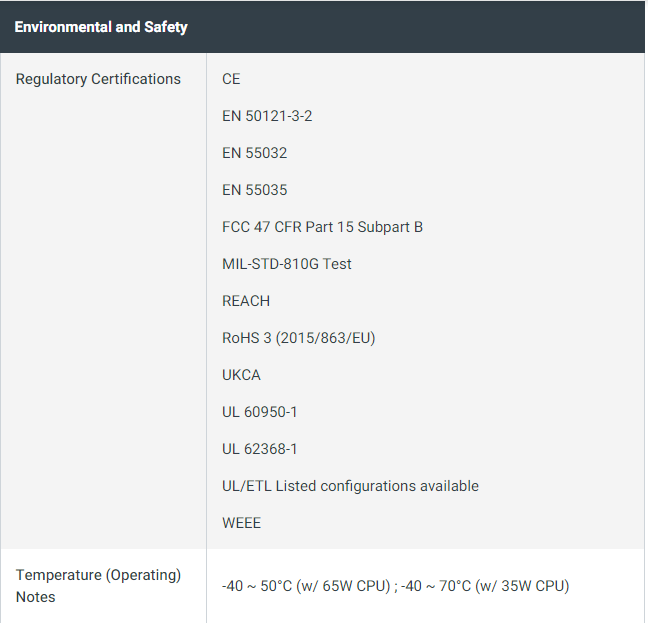Click FCC 47 CFR Part 15 Subpart B
The width and height of the screenshot is (648, 623).
click(x=322, y=227)
